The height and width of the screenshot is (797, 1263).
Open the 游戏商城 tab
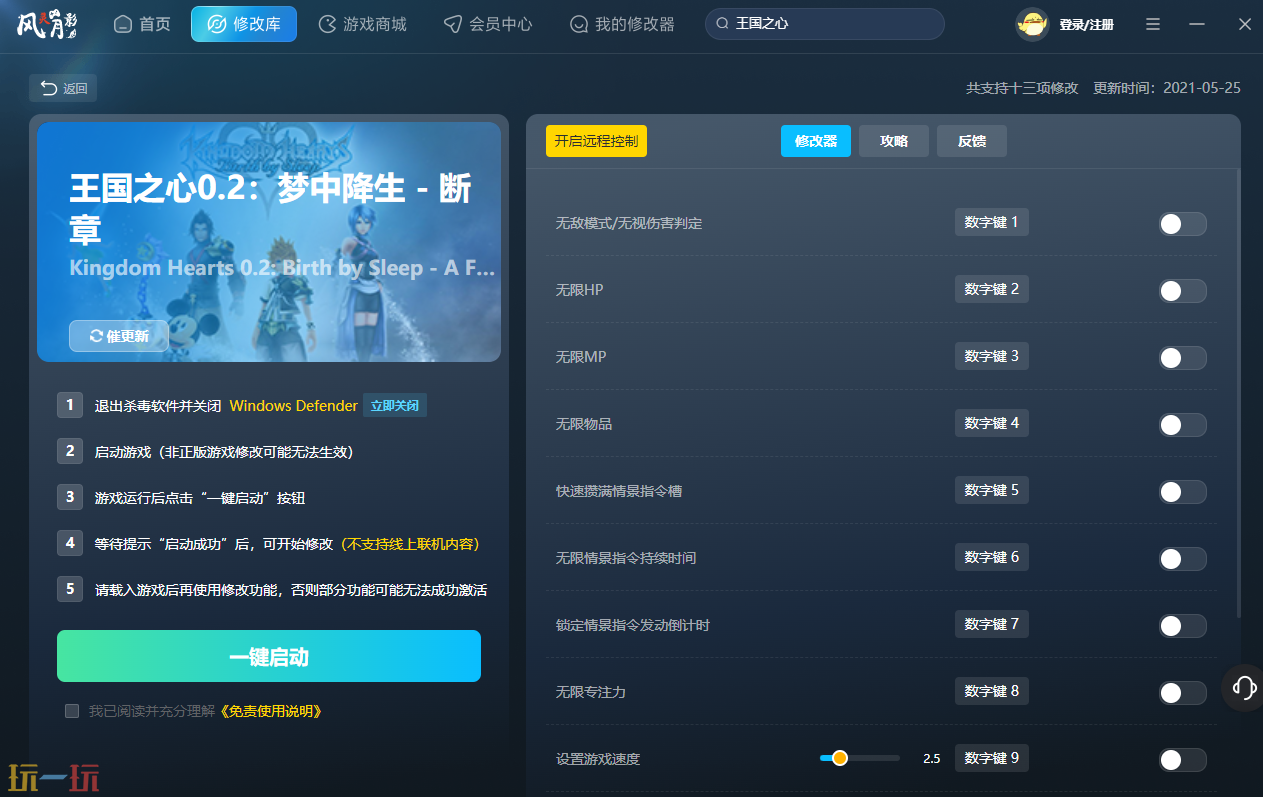point(362,24)
